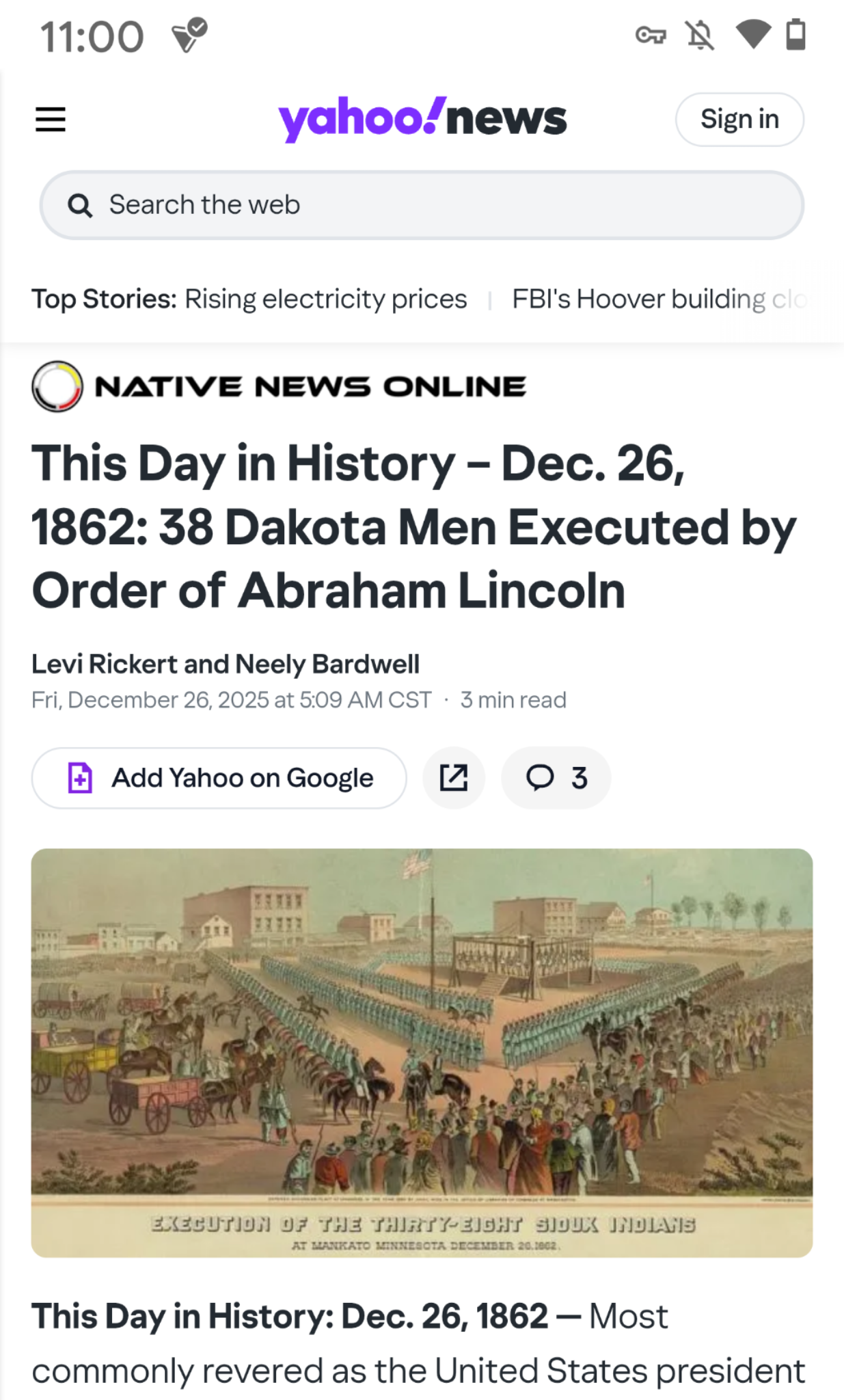Tap the VPN key status icon
Viewport: 844px width, 1400px height.
(650, 35)
